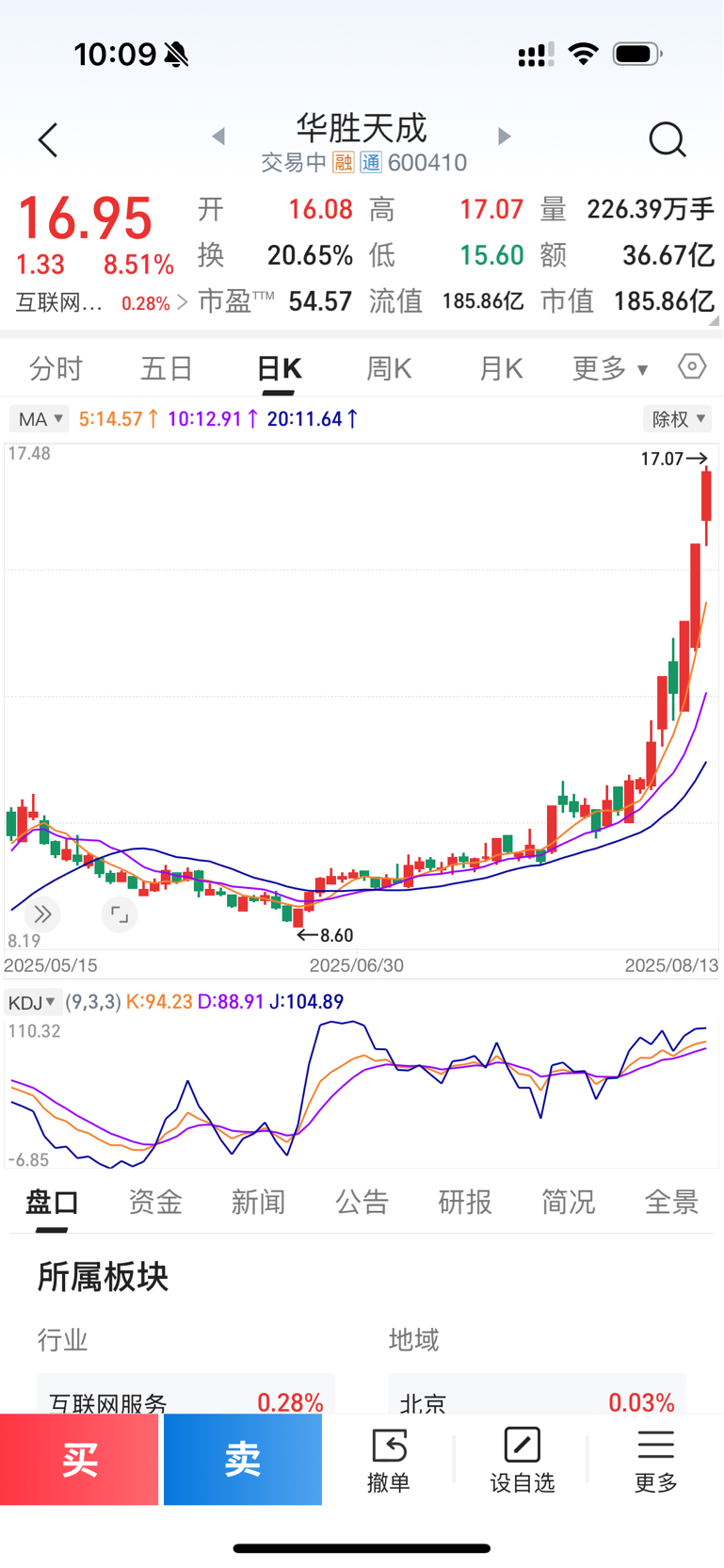This screenshot has width=724, height=1568.
Task: Go to next stock with right triangle
Action: (x=505, y=137)
